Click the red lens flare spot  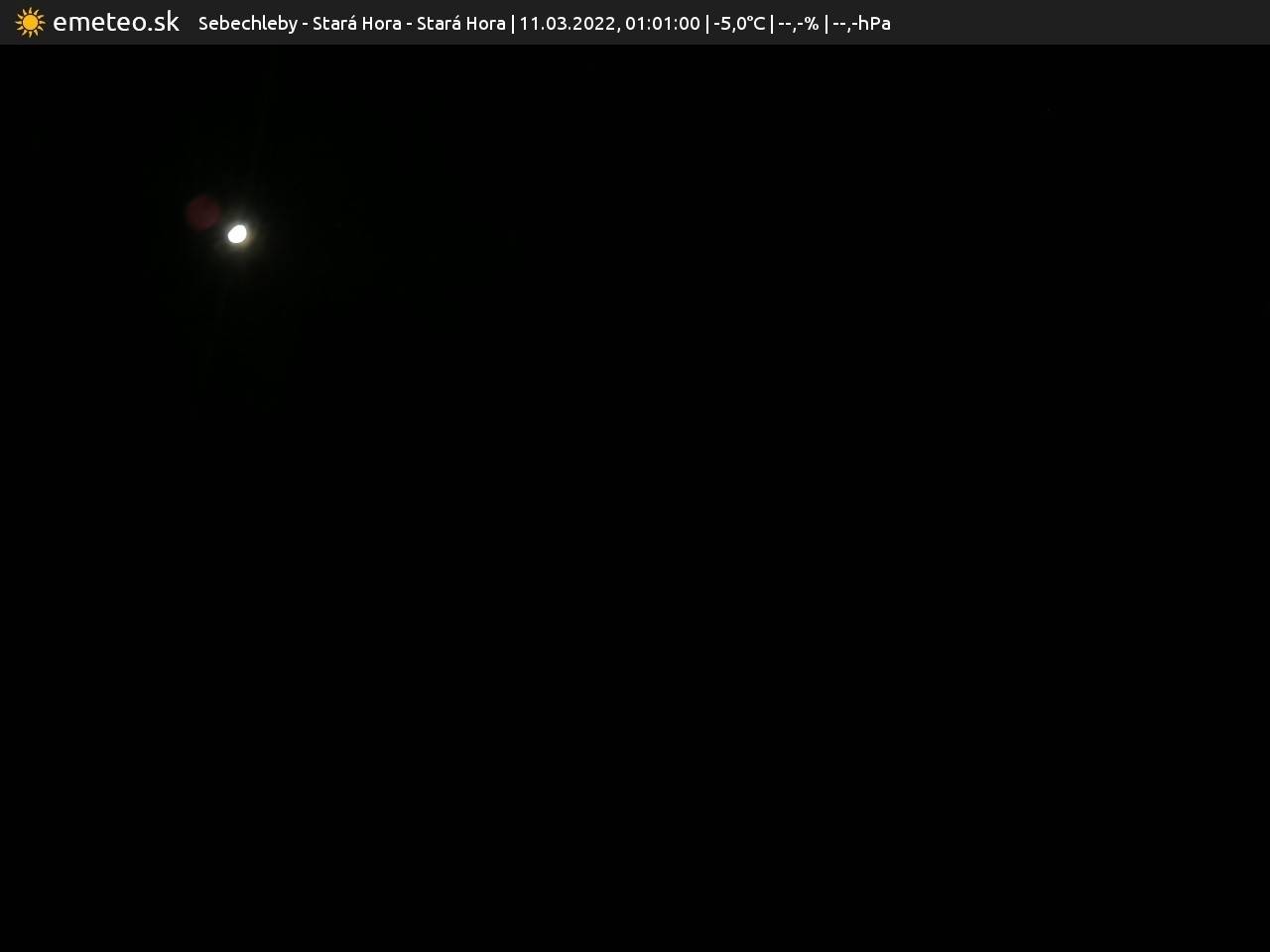point(203,212)
